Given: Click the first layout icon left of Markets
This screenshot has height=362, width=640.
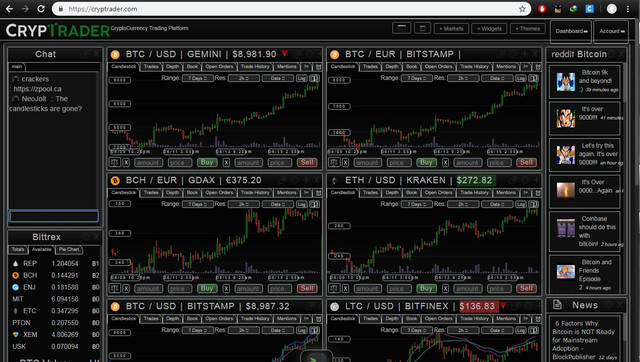Looking at the screenshot, I should click(x=401, y=28).
